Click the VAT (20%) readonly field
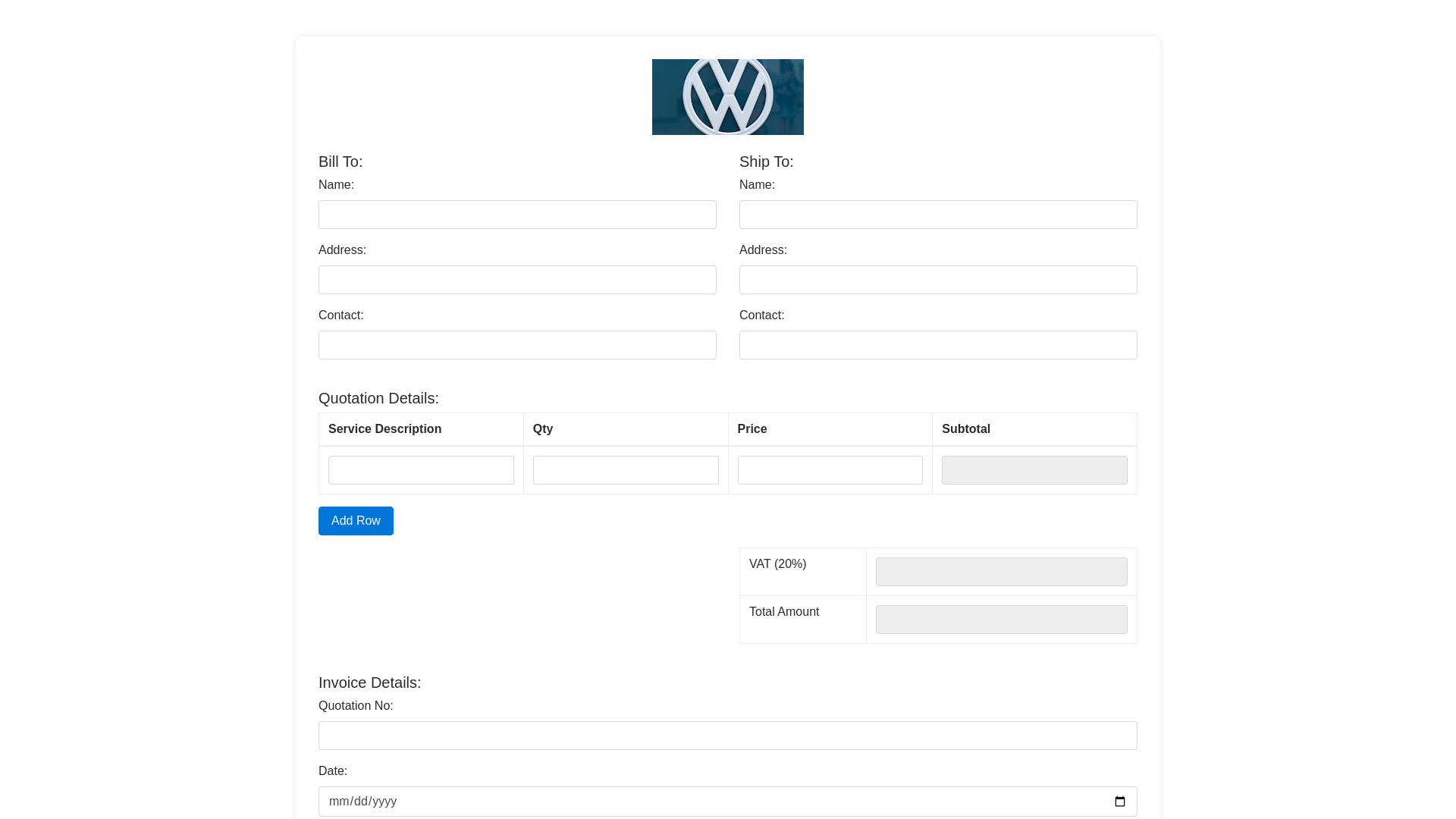 [x=1001, y=572]
